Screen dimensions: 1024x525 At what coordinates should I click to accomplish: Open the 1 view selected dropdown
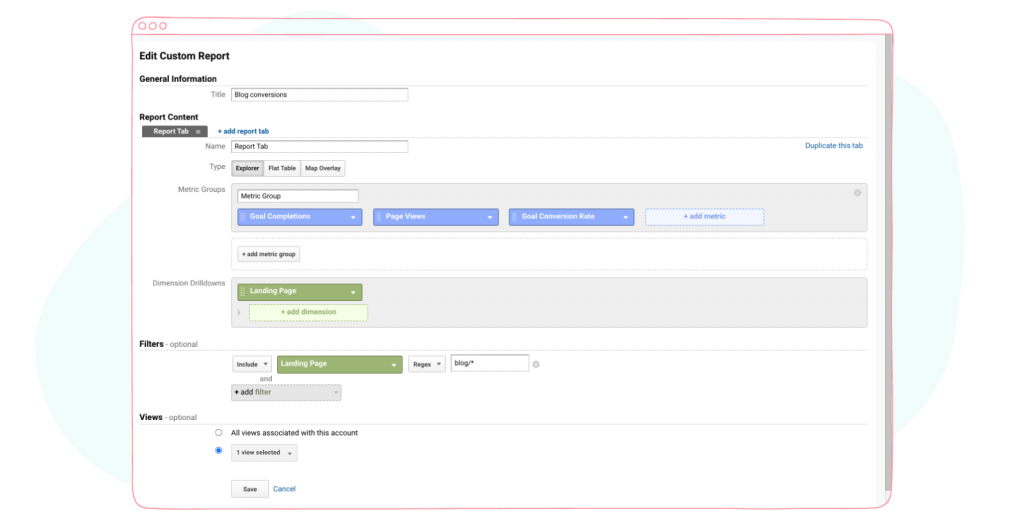[x=264, y=453]
